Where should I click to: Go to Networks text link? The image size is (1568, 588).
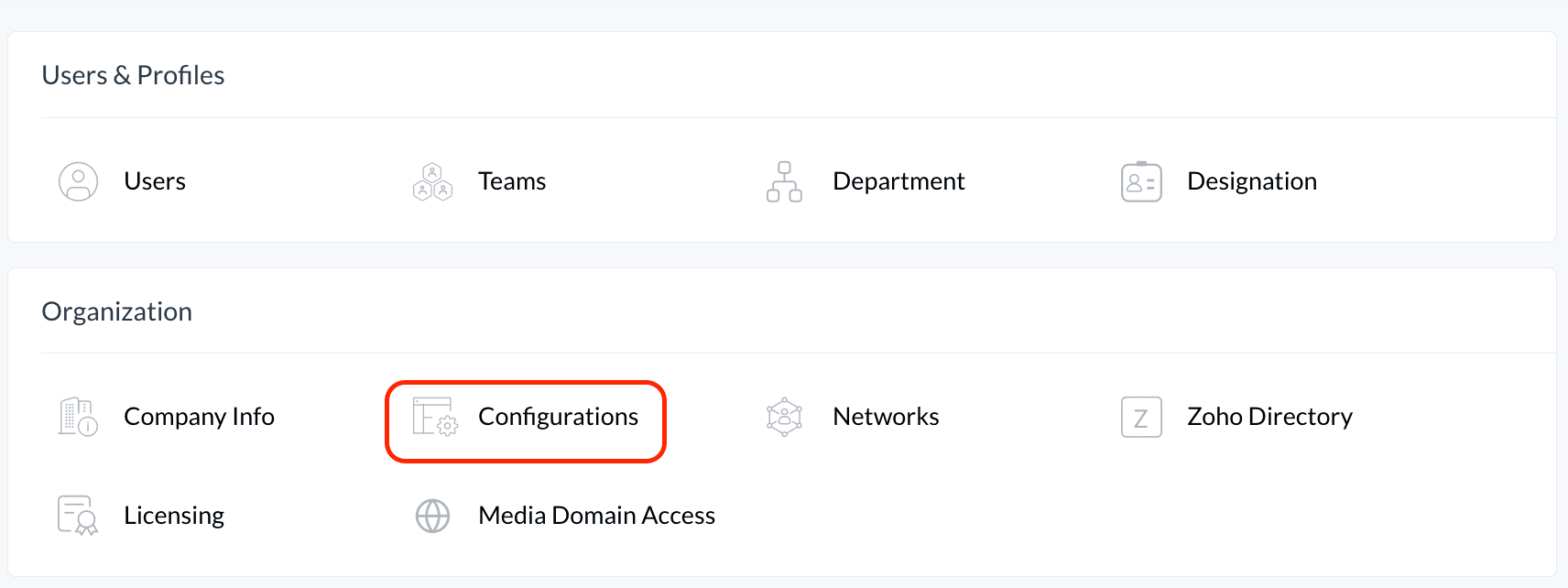(886, 417)
